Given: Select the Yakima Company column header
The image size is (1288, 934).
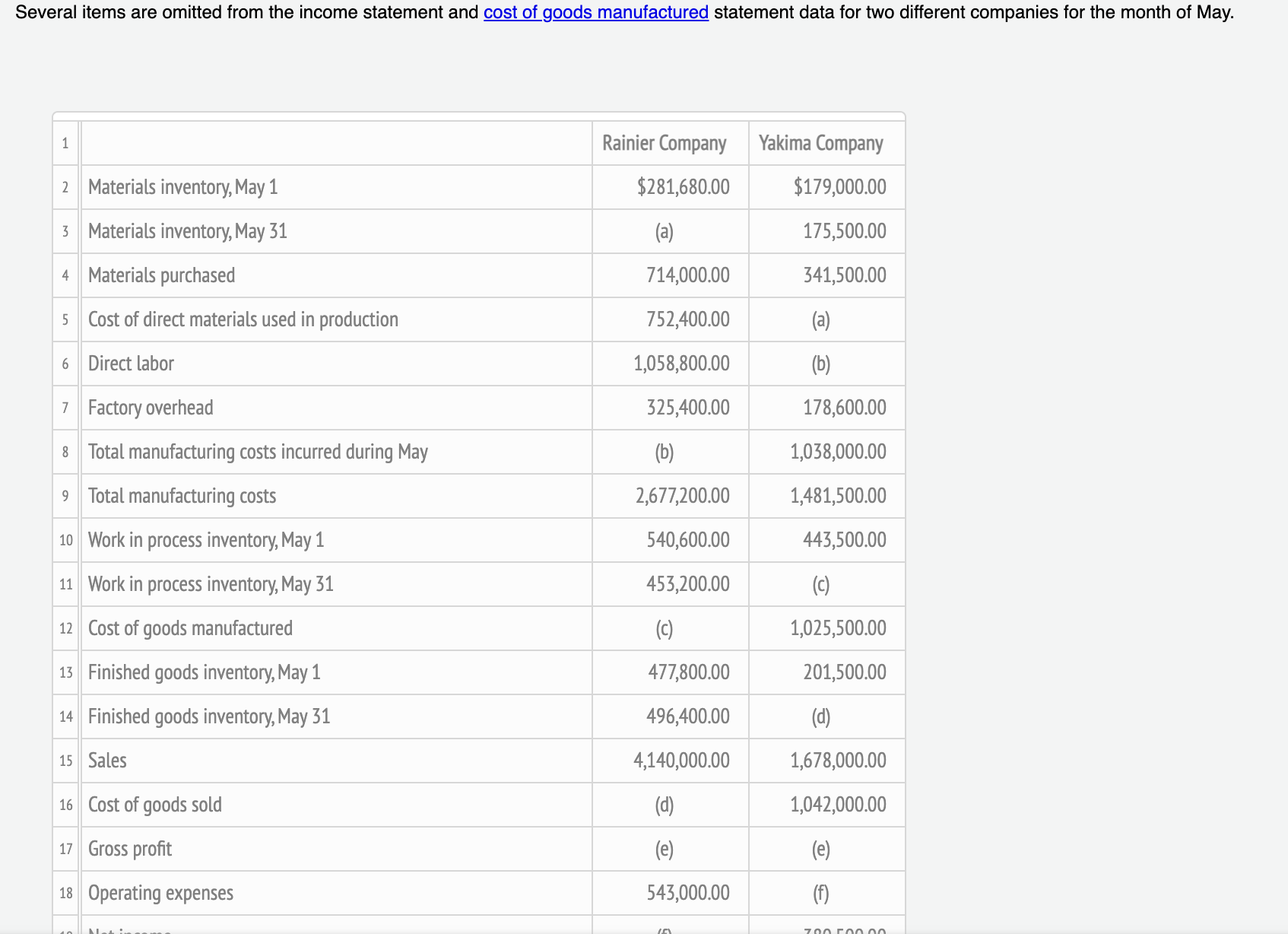Looking at the screenshot, I should pos(821,143).
